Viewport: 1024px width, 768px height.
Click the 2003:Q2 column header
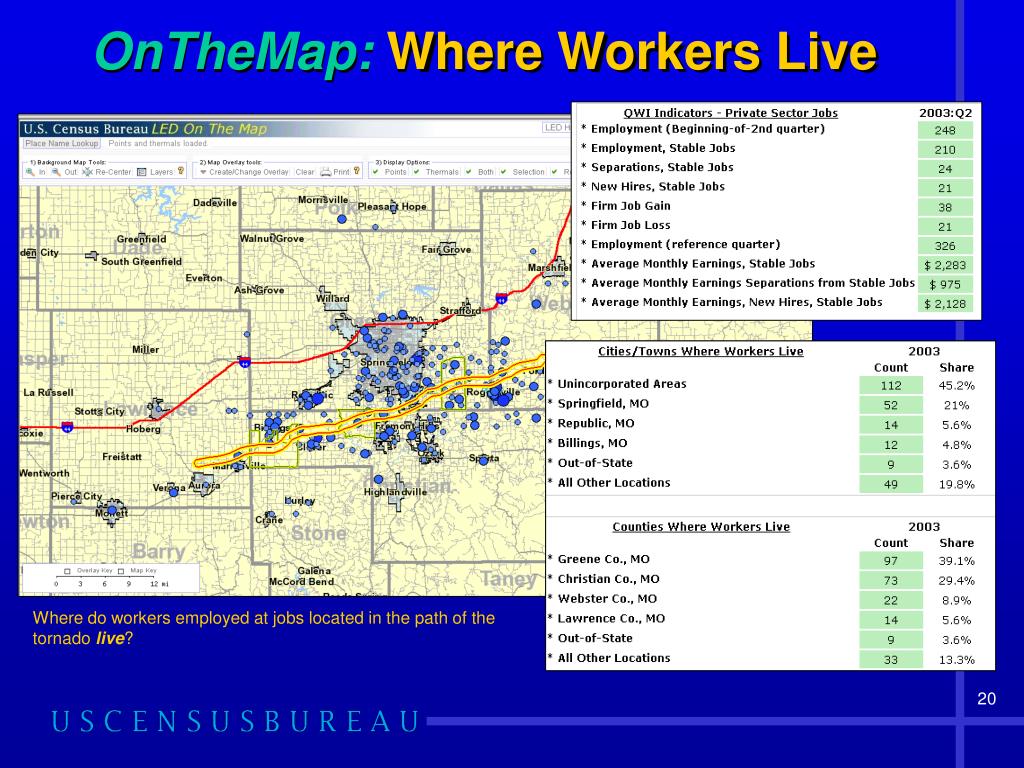[x=945, y=113]
